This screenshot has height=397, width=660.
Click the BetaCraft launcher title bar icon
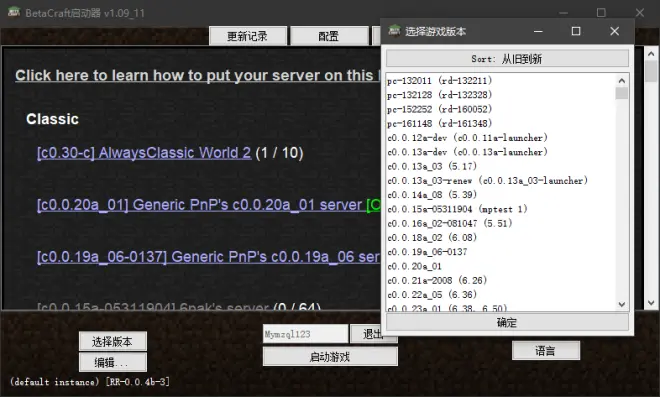pos(13,12)
